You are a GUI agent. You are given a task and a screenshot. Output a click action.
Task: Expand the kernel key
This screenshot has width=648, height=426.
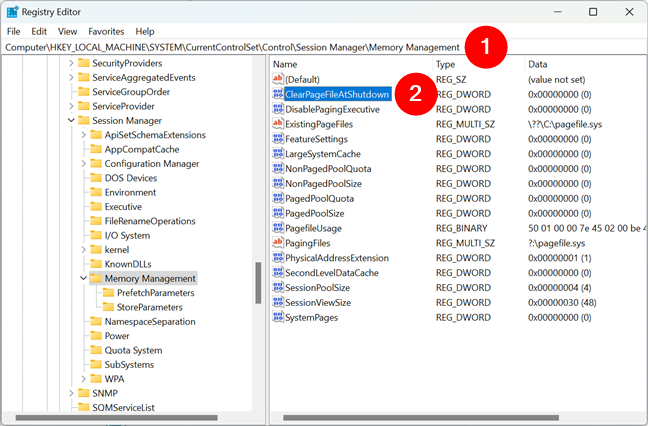(x=83, y=250)
